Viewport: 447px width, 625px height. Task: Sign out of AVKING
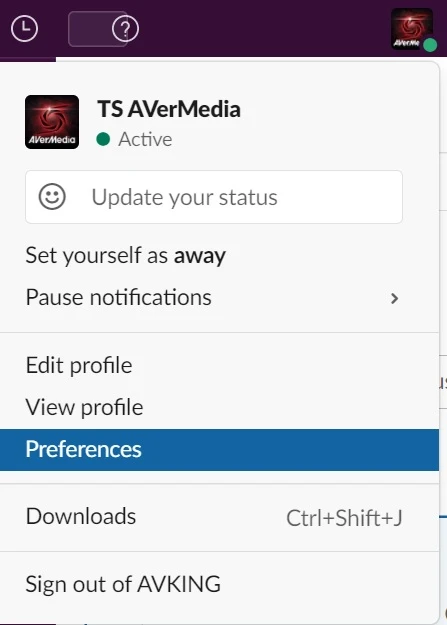click(x=219, y=584)
